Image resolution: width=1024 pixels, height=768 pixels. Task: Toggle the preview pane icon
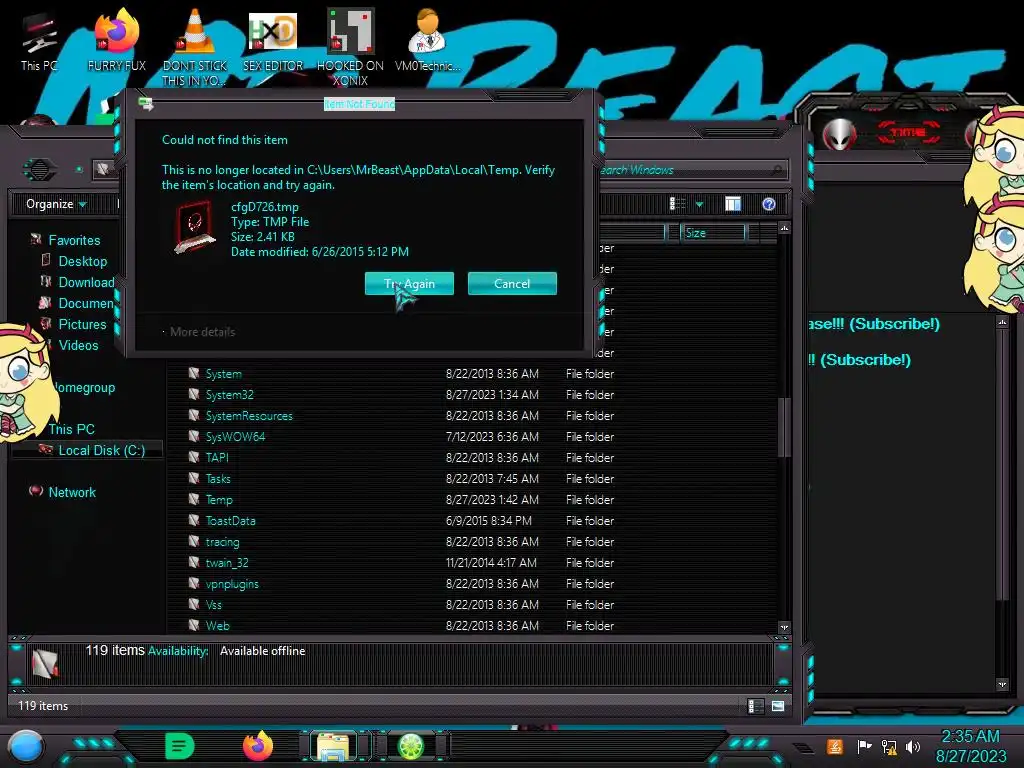pyautogui.click(x=733, y=204)
